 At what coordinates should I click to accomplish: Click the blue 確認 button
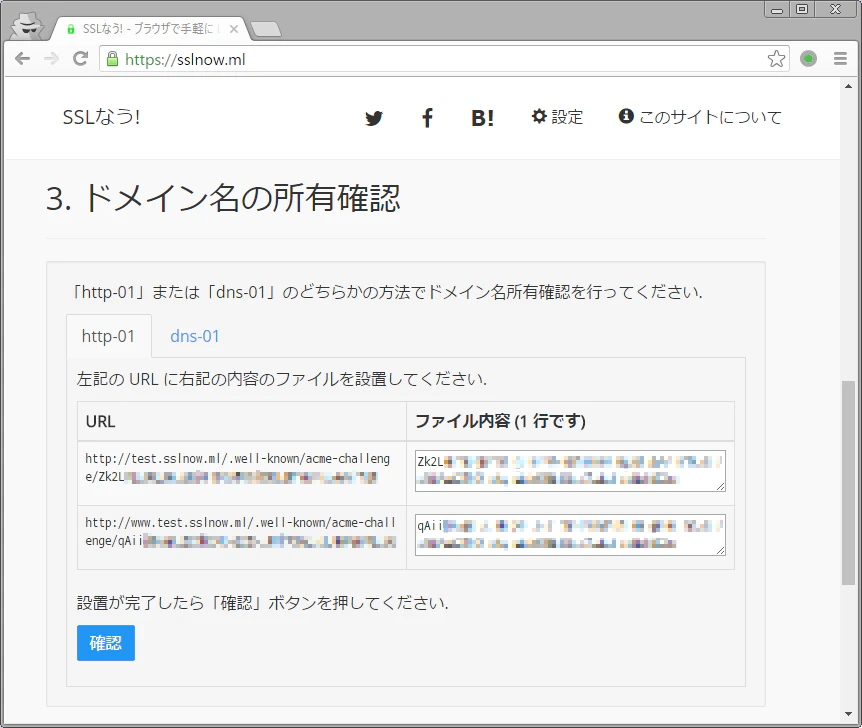point(106,643)
